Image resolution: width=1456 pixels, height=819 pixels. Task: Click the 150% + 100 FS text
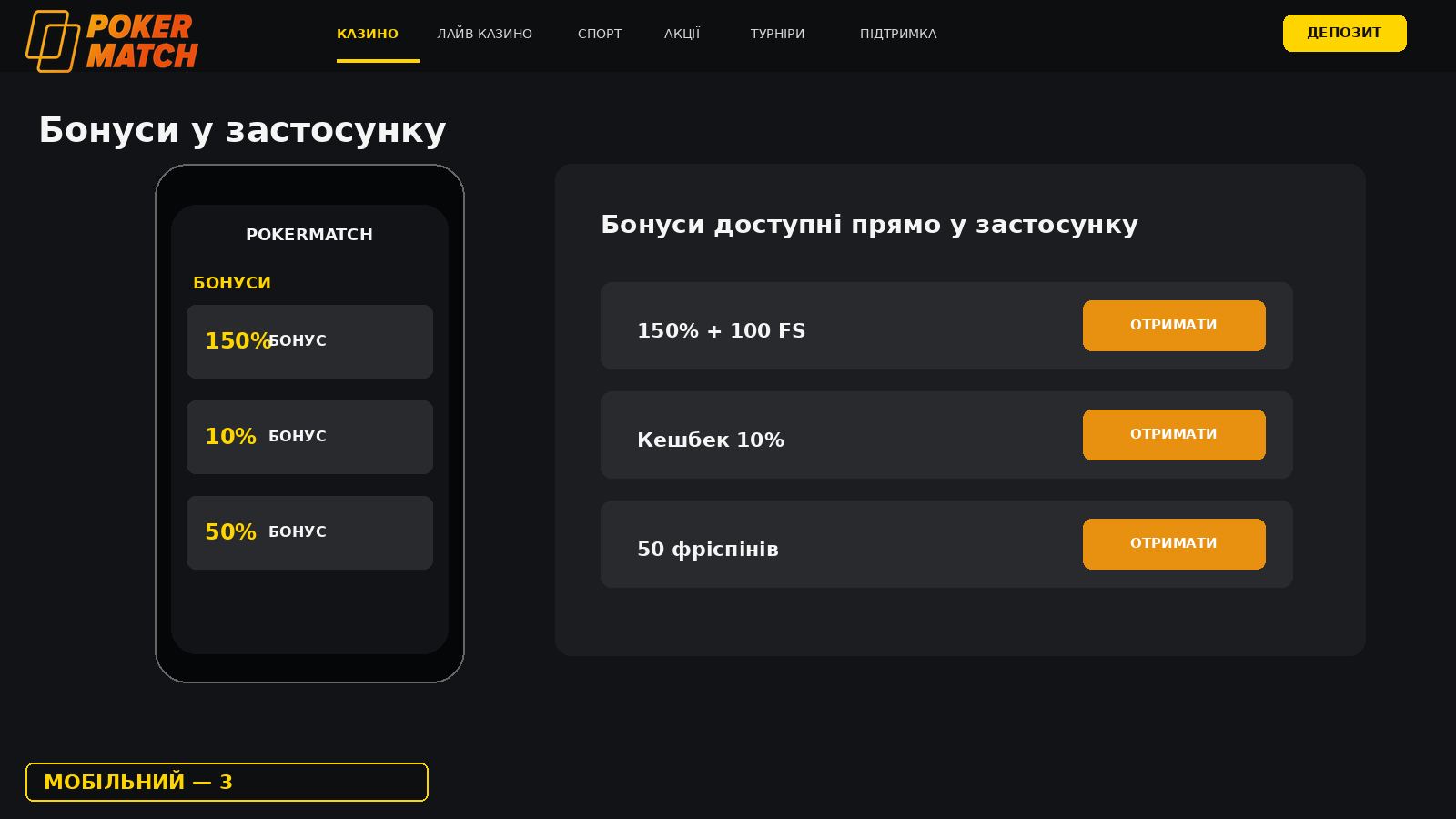[x=721, y=330]
